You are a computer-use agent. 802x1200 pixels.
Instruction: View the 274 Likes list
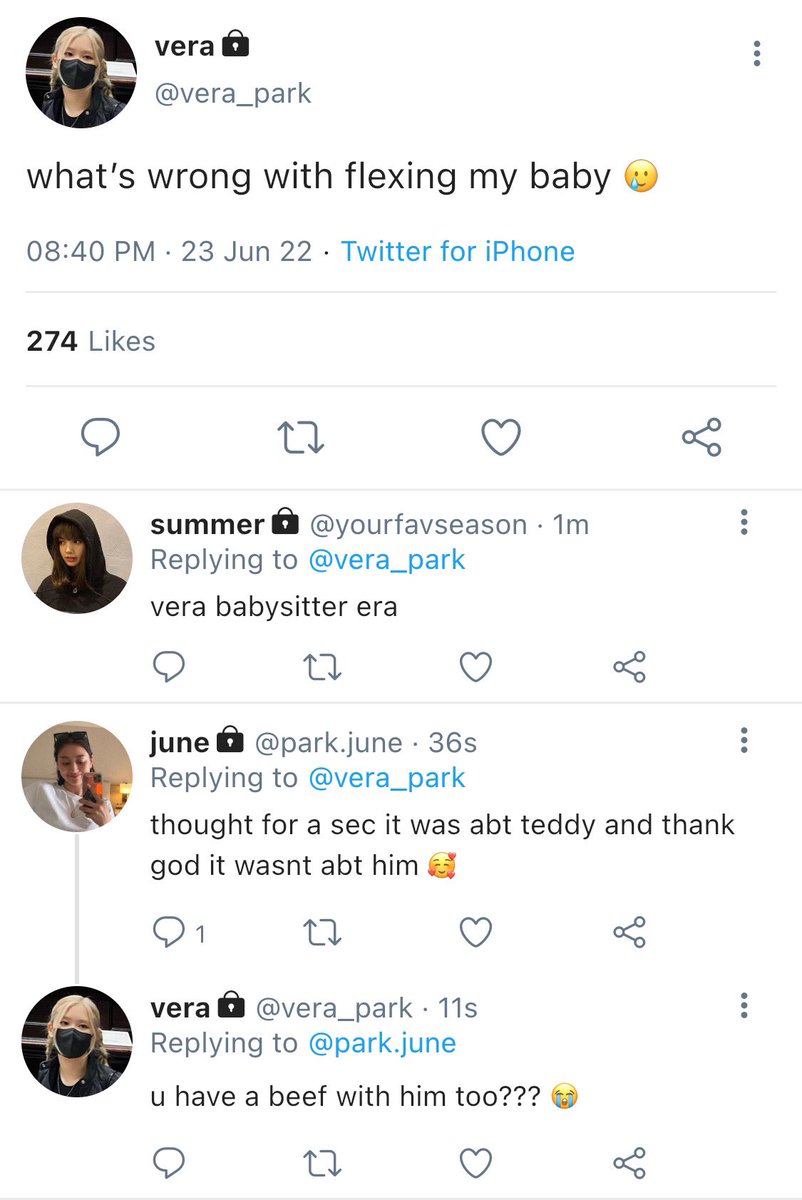pyautogui.click(x=91, y=341)
